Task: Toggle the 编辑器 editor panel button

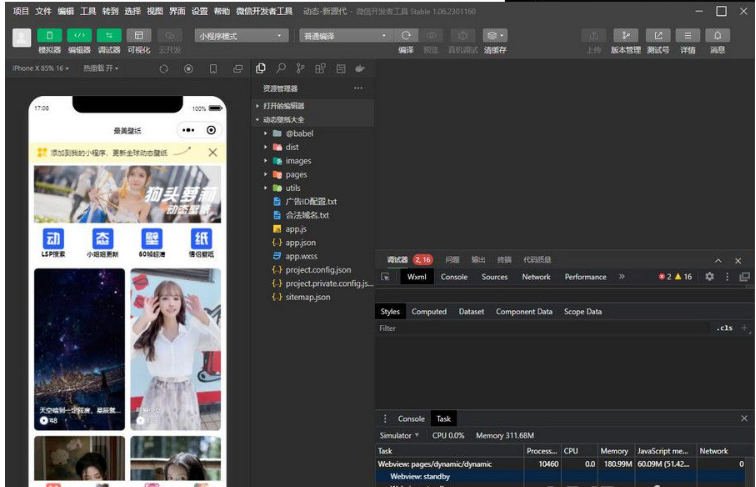Action: (x=79, y=35)
